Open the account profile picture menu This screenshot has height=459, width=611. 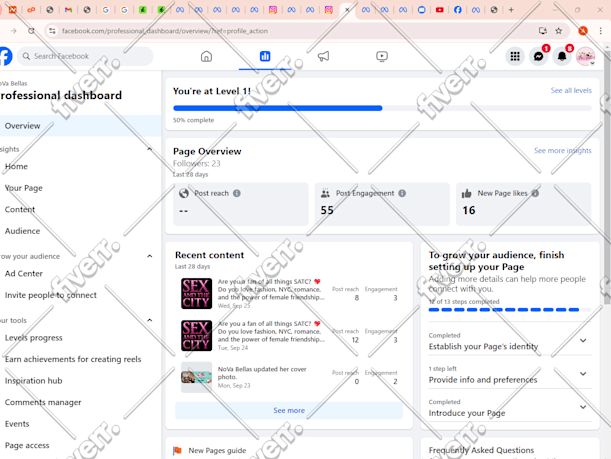(x=585, y=56)
